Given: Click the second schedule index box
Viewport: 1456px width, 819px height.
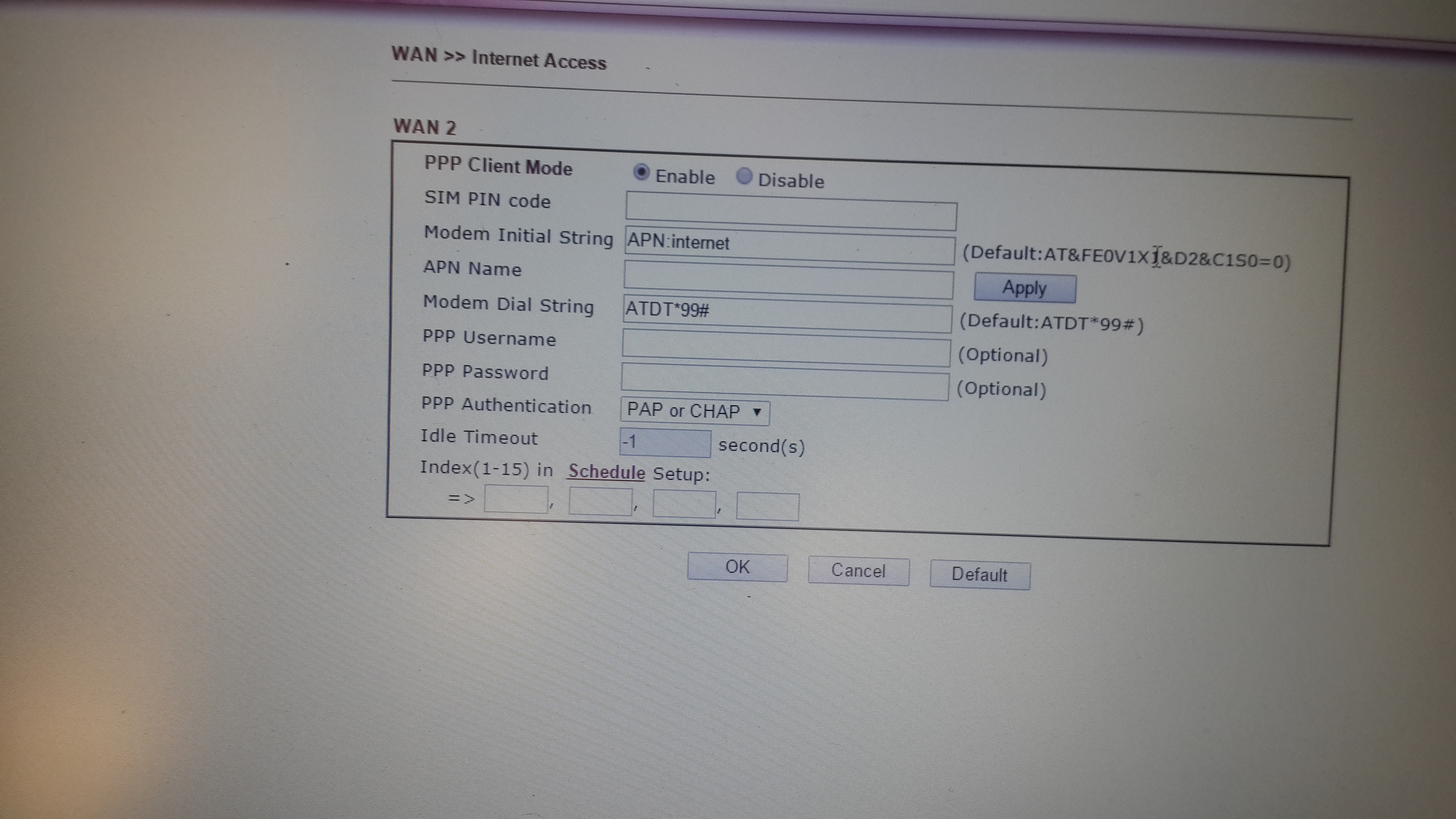Looking at the screenshot, I should tap(600, 502).
